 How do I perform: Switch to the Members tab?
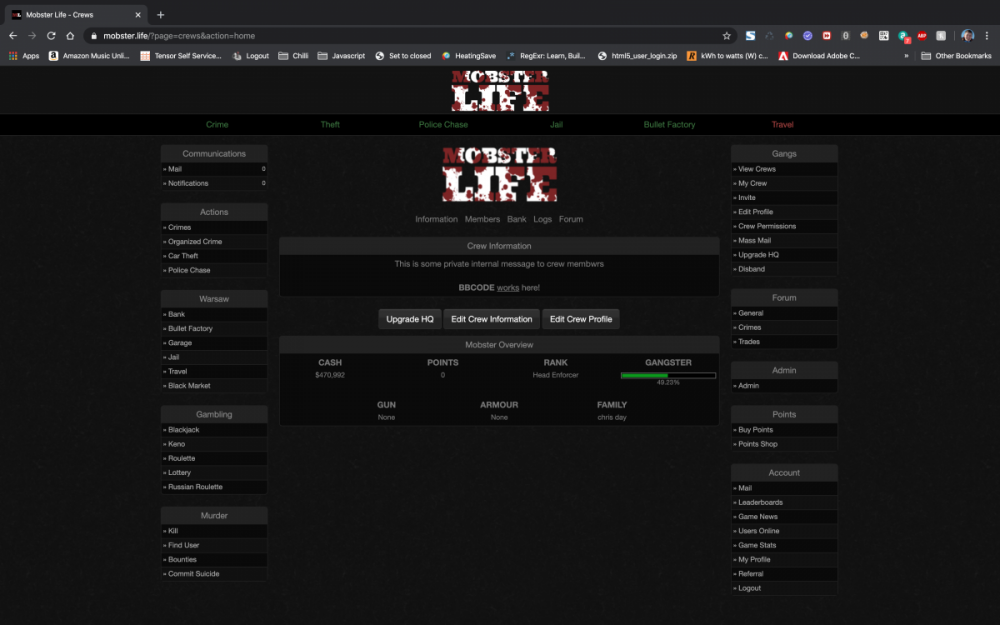(x=483, y=219)
